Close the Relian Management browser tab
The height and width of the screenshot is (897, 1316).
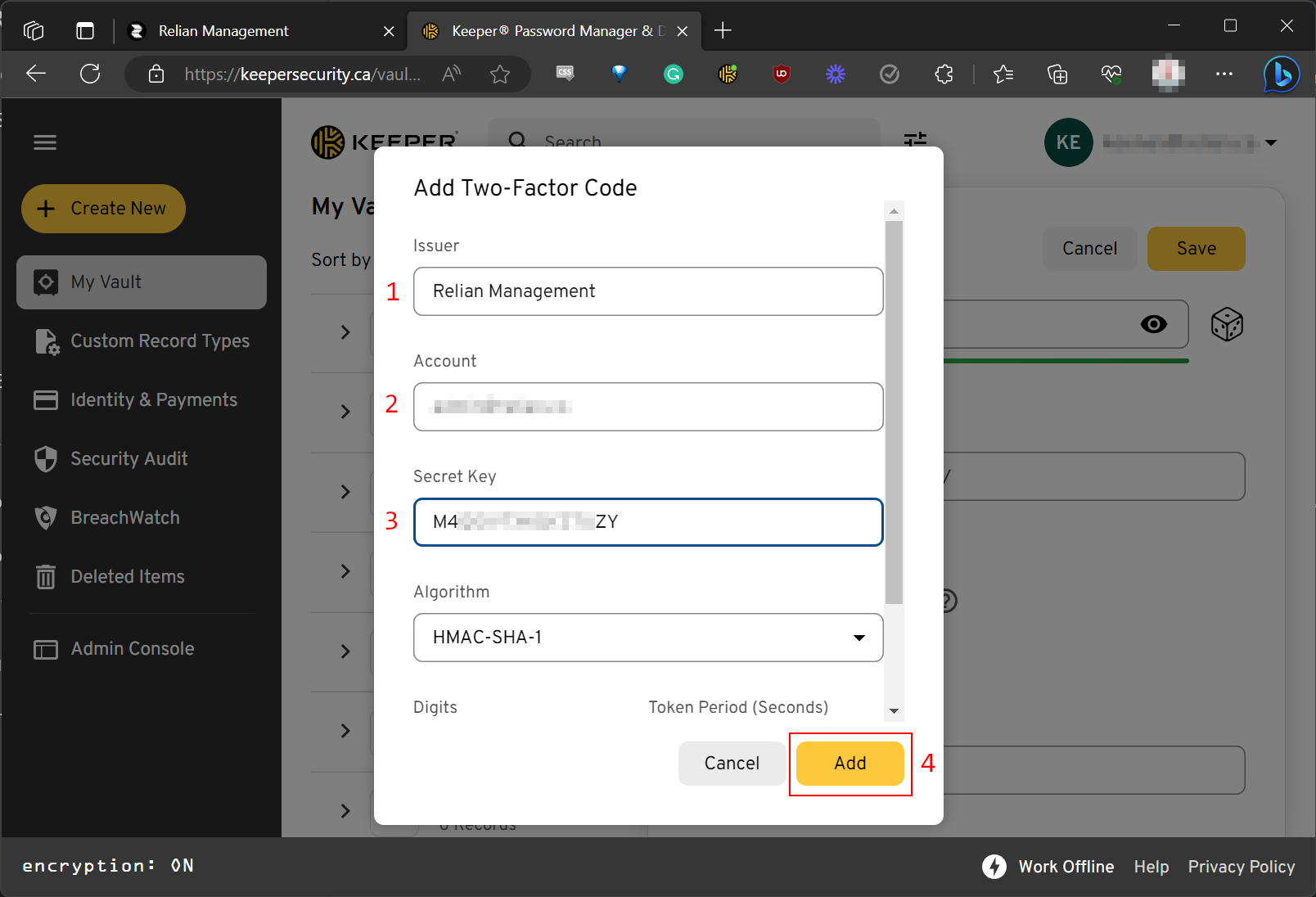click(x=389, y=31)
